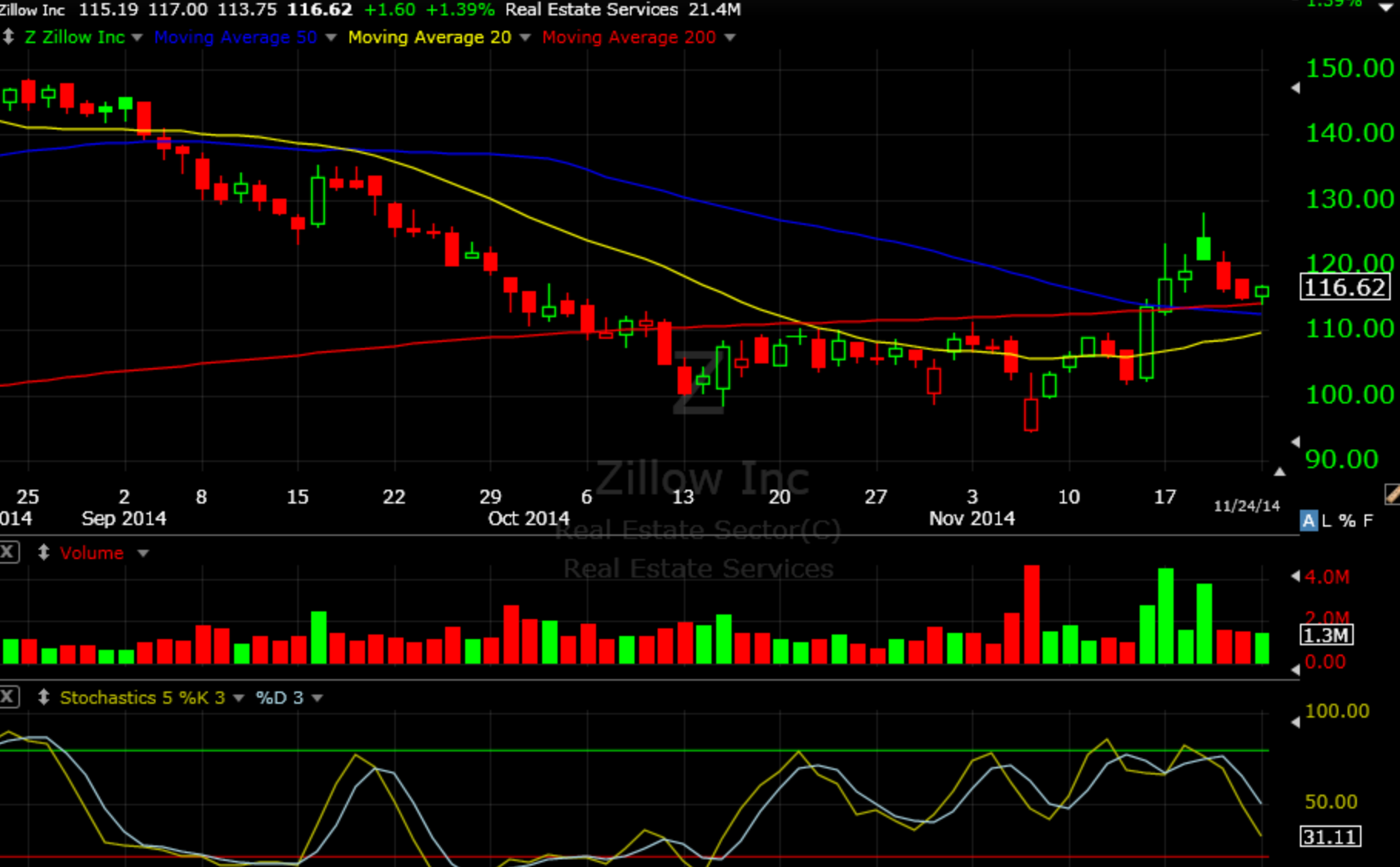Click the move arrows icon beside Z Zillow Inc

click(x=8, y=37)
